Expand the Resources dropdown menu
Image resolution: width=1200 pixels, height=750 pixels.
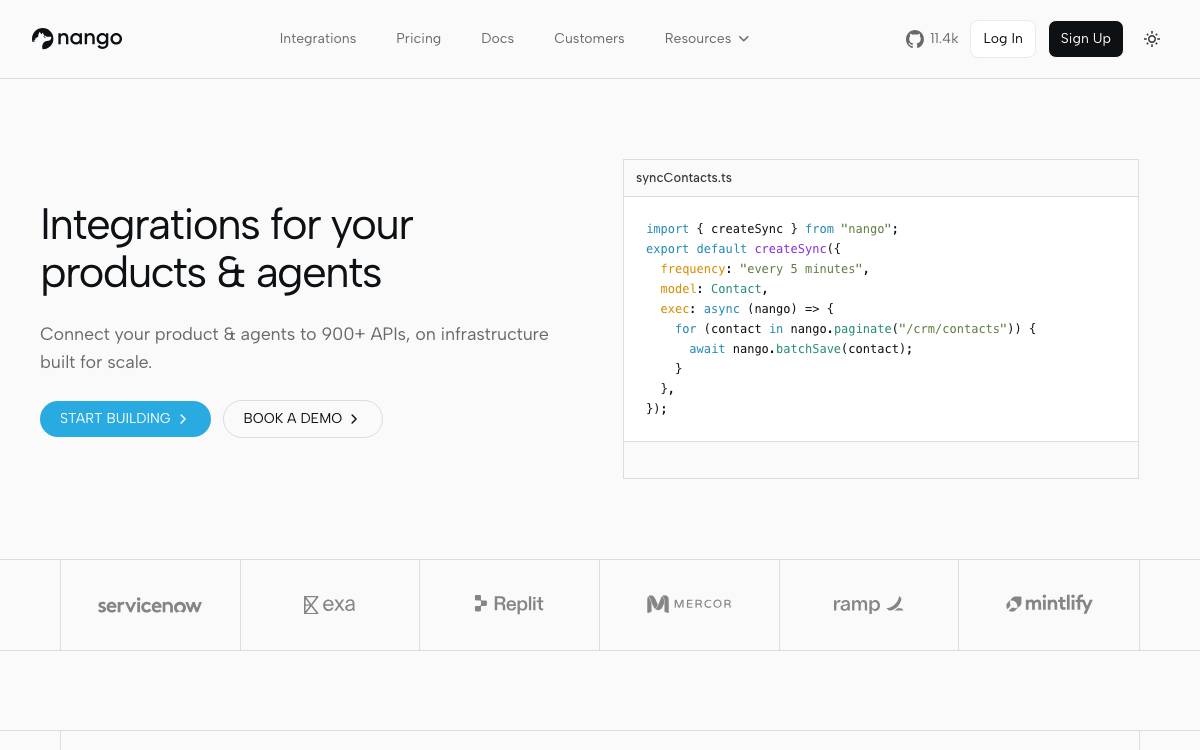(707, 39)
